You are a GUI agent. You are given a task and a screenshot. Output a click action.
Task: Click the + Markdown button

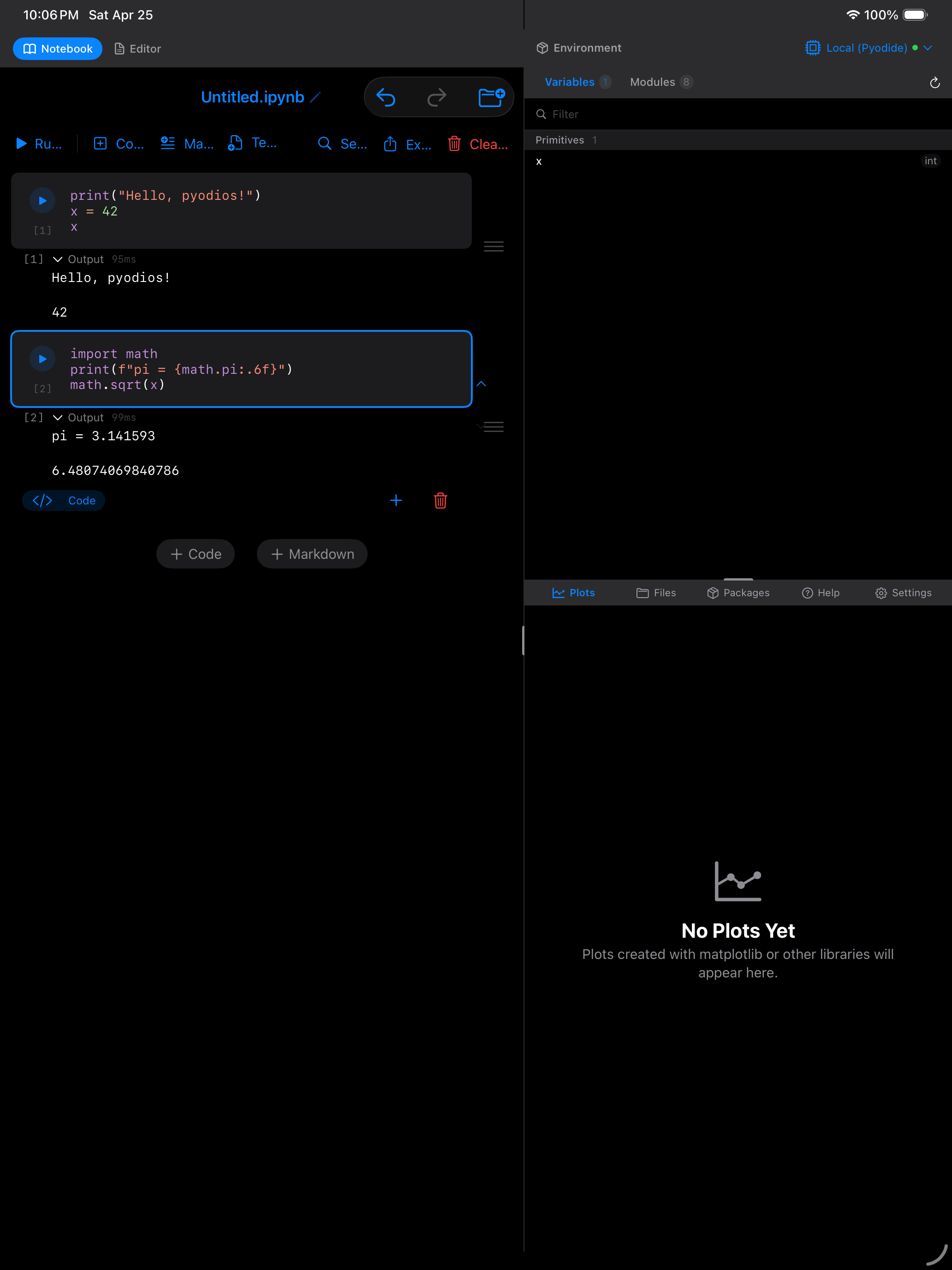click(x=312, y=554)
